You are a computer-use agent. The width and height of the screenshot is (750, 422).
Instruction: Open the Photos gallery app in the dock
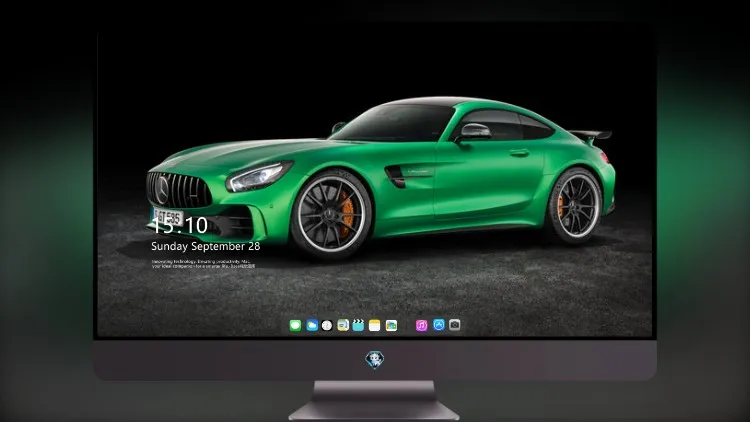391,325
